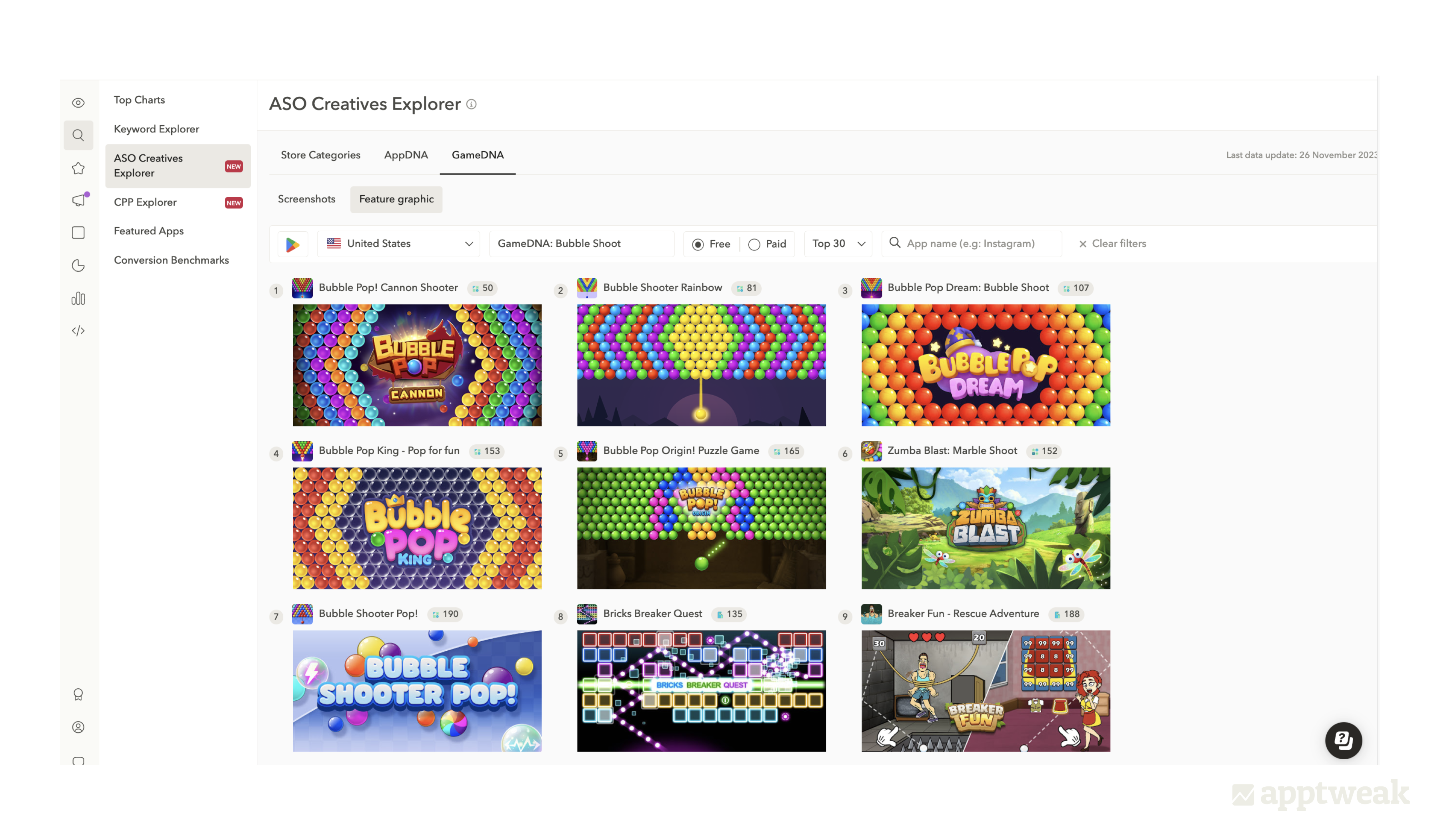Click the magnifier icon in the app search field
The image size is (1440, 840).
tap(895, 243)
